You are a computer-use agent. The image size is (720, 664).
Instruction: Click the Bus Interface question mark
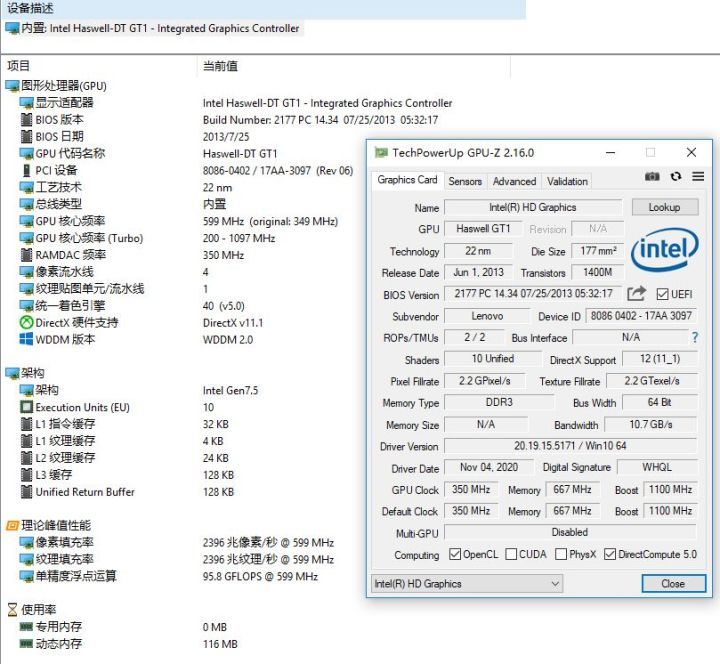[x=694, y=338]
